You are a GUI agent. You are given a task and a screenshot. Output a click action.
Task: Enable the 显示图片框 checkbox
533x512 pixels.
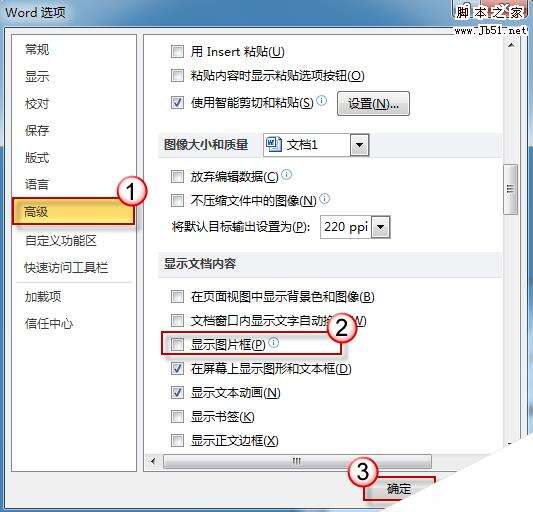(177, 344)
